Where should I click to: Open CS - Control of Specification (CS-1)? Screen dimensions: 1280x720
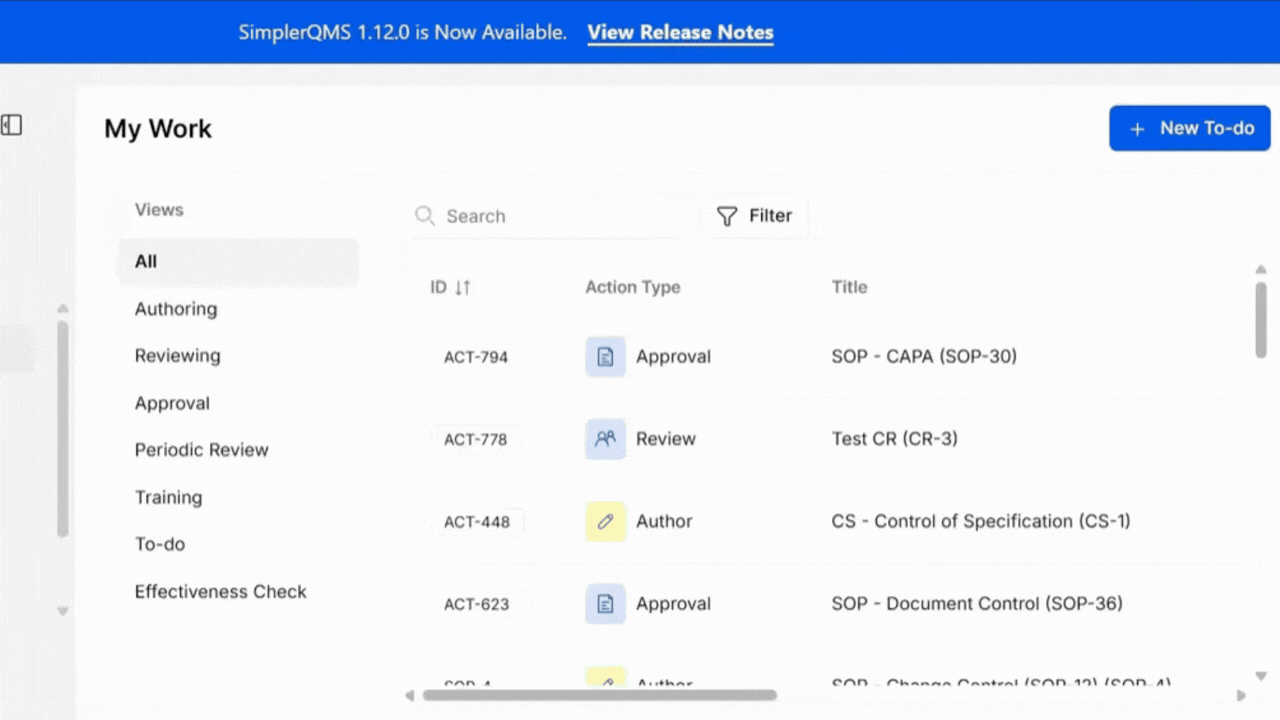coord(981,521)
